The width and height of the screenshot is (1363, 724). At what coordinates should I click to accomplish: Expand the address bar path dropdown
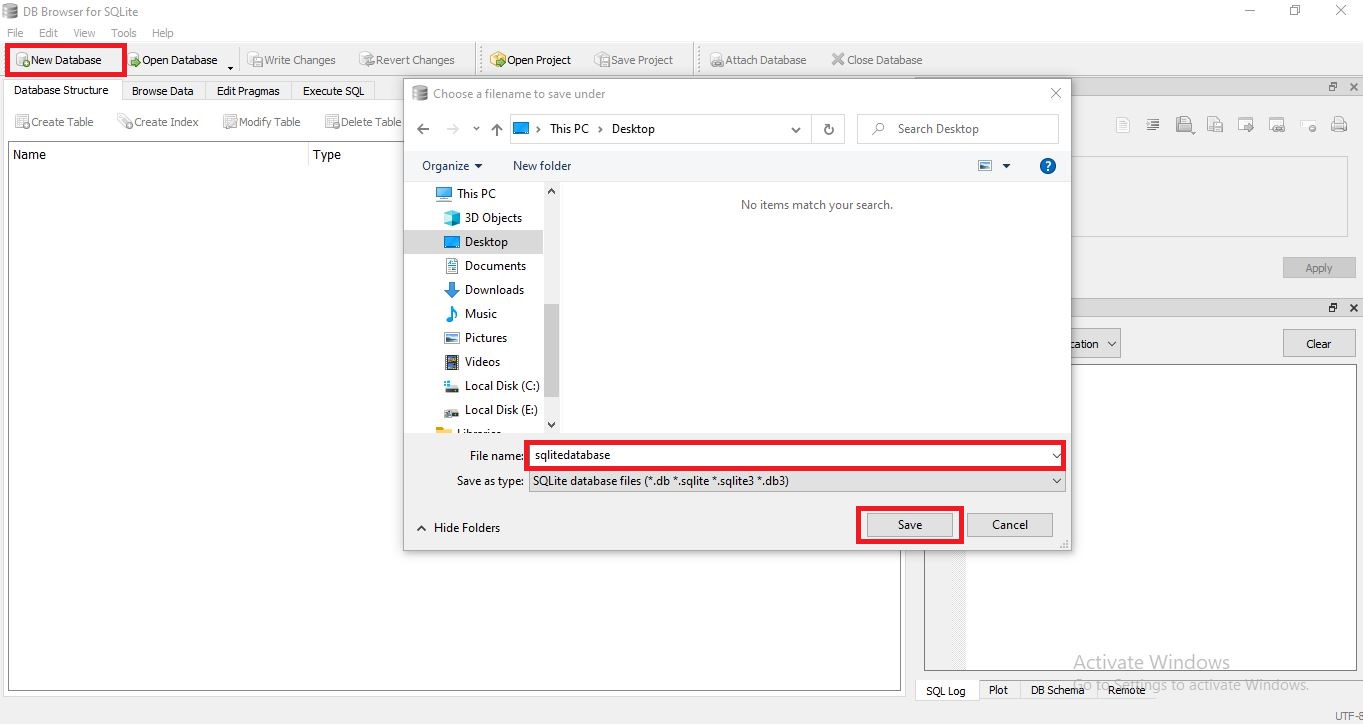[x=796, y=129]
